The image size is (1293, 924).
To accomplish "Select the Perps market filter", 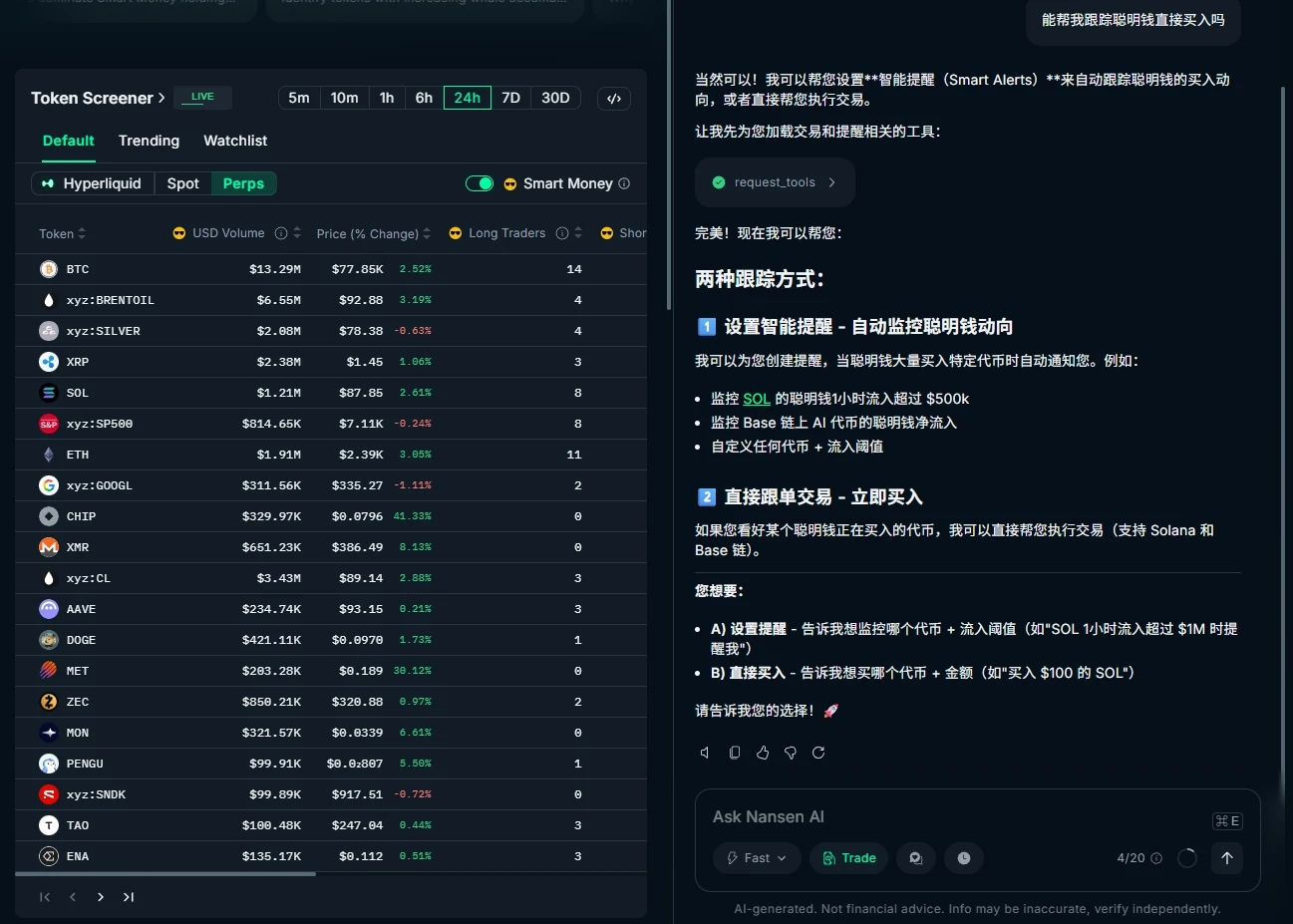I will 244,183.
